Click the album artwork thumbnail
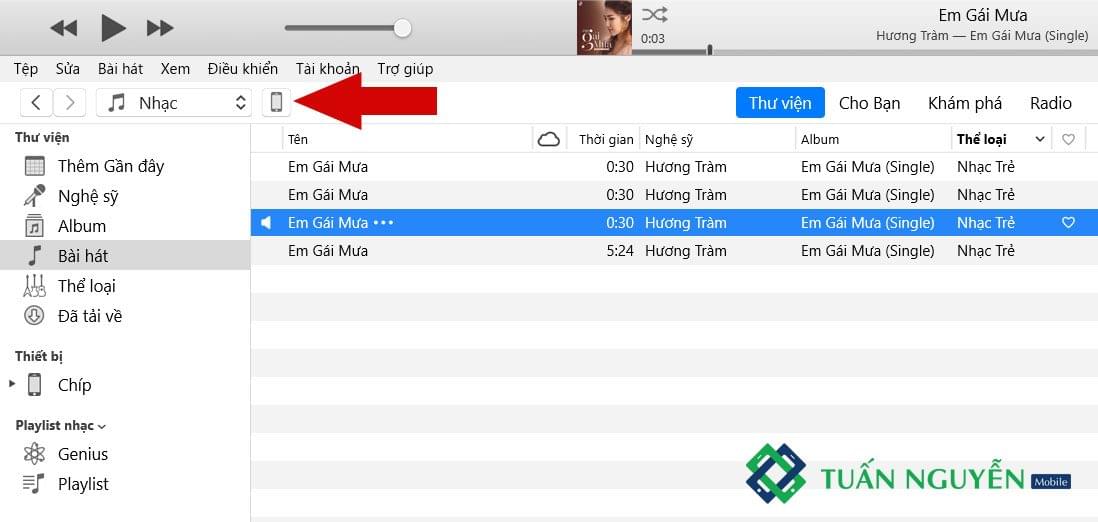 (604, 28)
